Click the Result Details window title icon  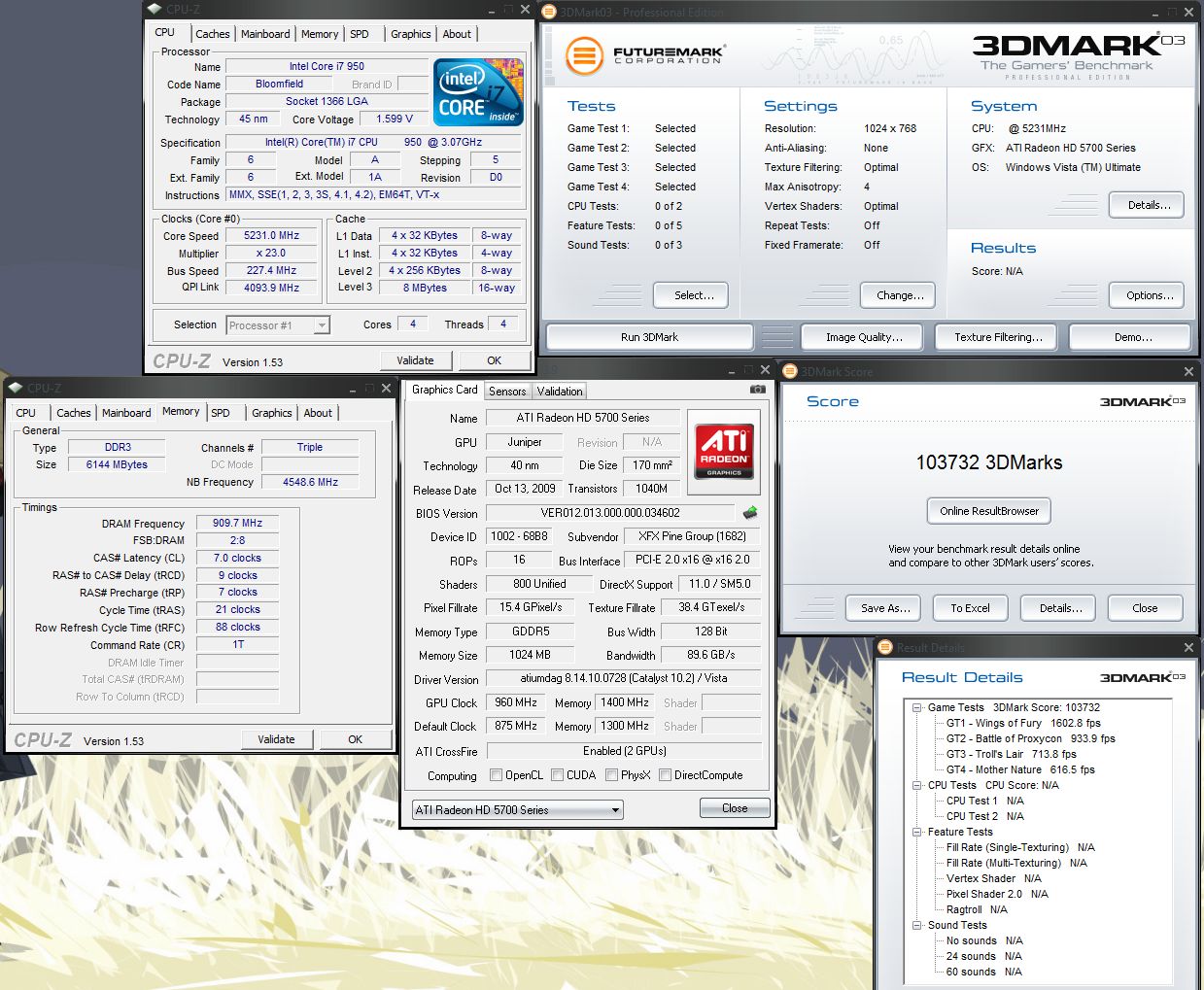tap(885, 647)
